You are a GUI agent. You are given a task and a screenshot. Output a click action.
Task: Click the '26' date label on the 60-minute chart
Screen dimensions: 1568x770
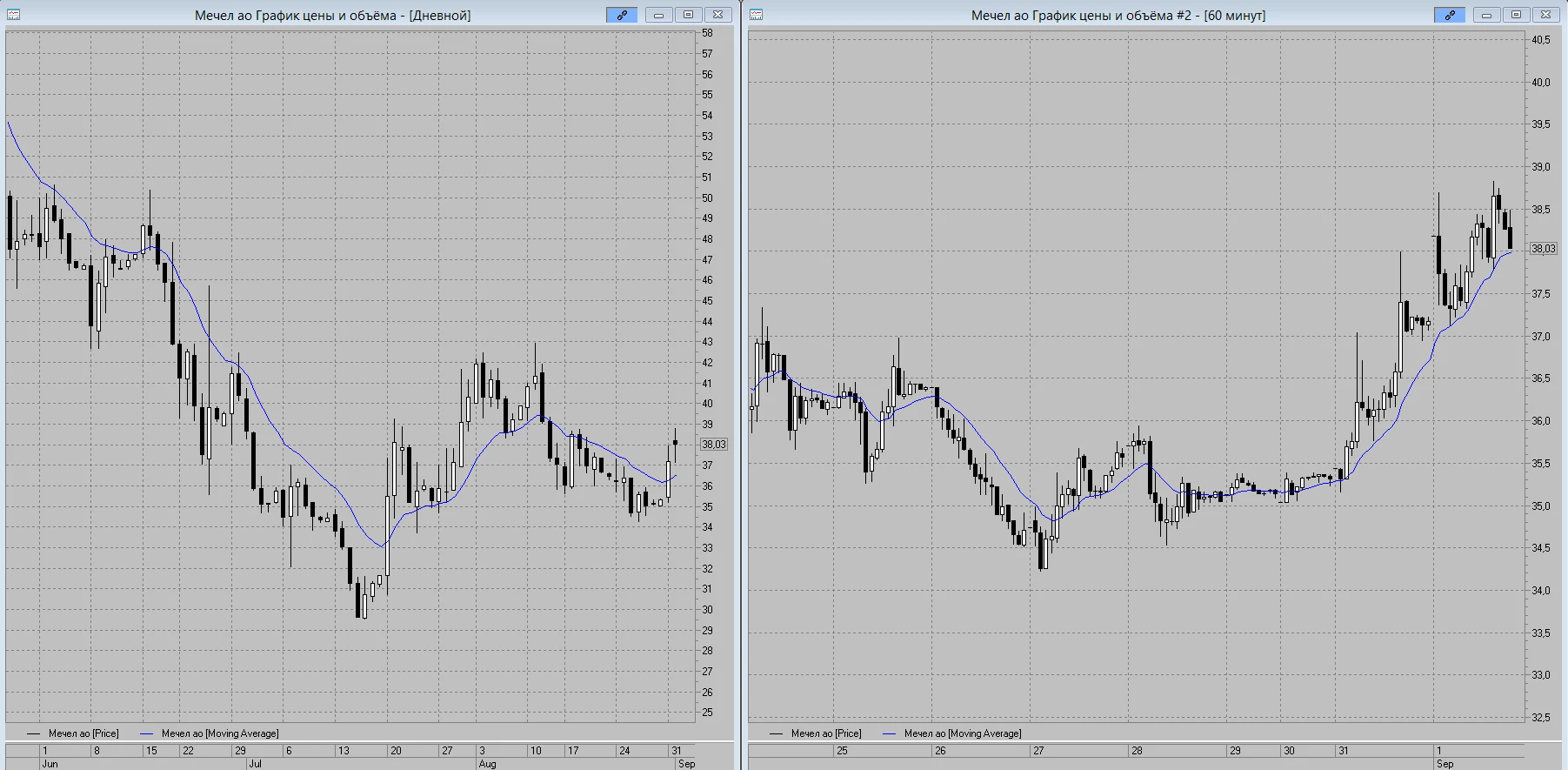(940, 750)
